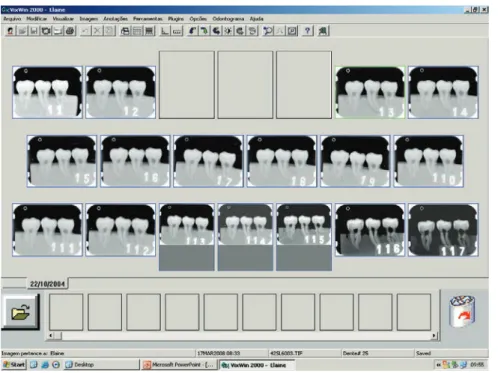Select radiograph thumbnail numbered 15
The height and width of the screenshot is (373, 498).
coord(62,161)
